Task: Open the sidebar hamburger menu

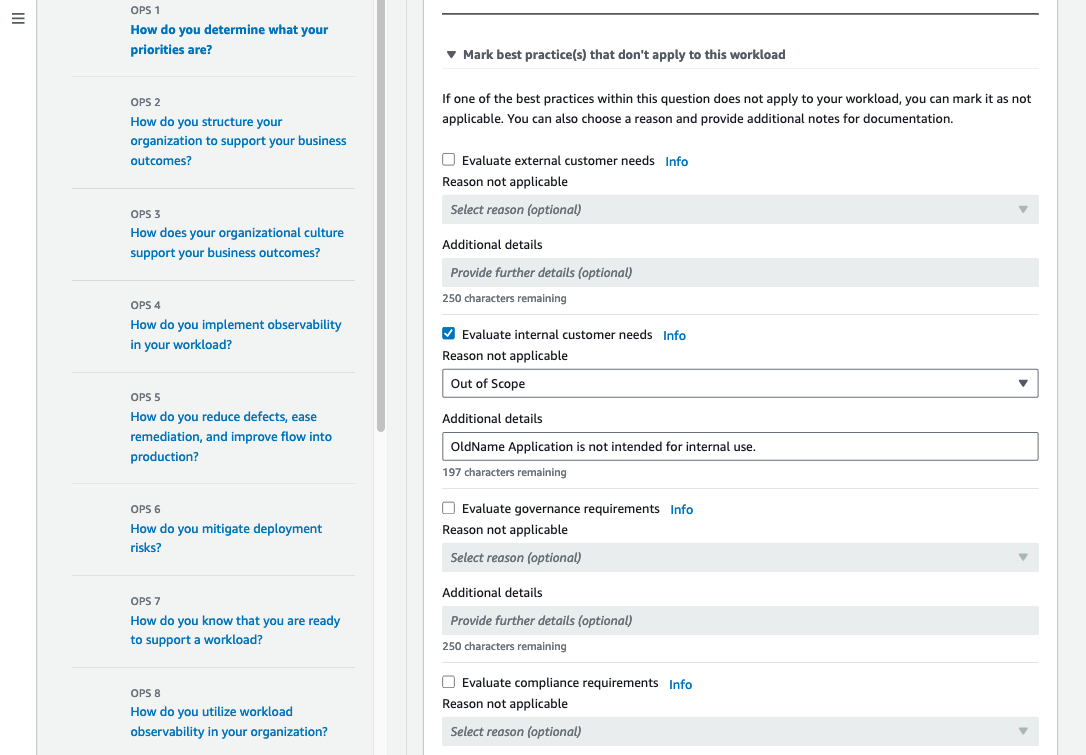Action: click(x=18, y=18)
